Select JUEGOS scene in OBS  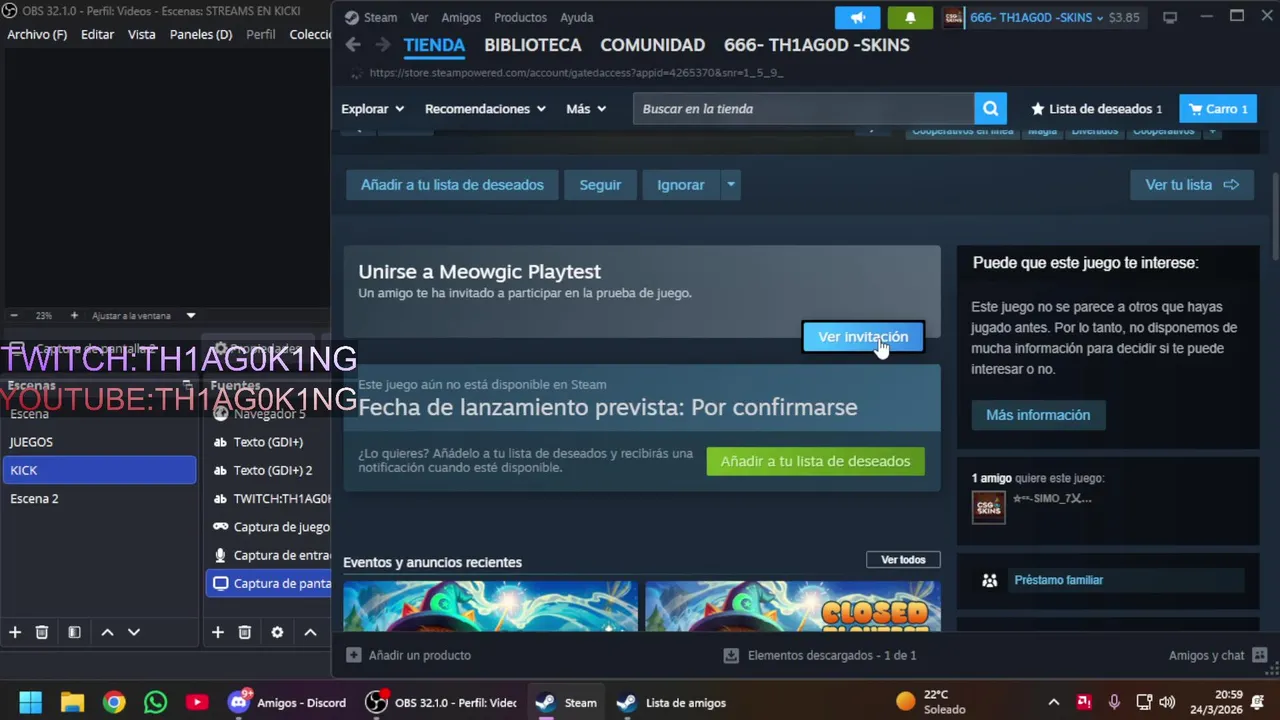pos(99,442)
